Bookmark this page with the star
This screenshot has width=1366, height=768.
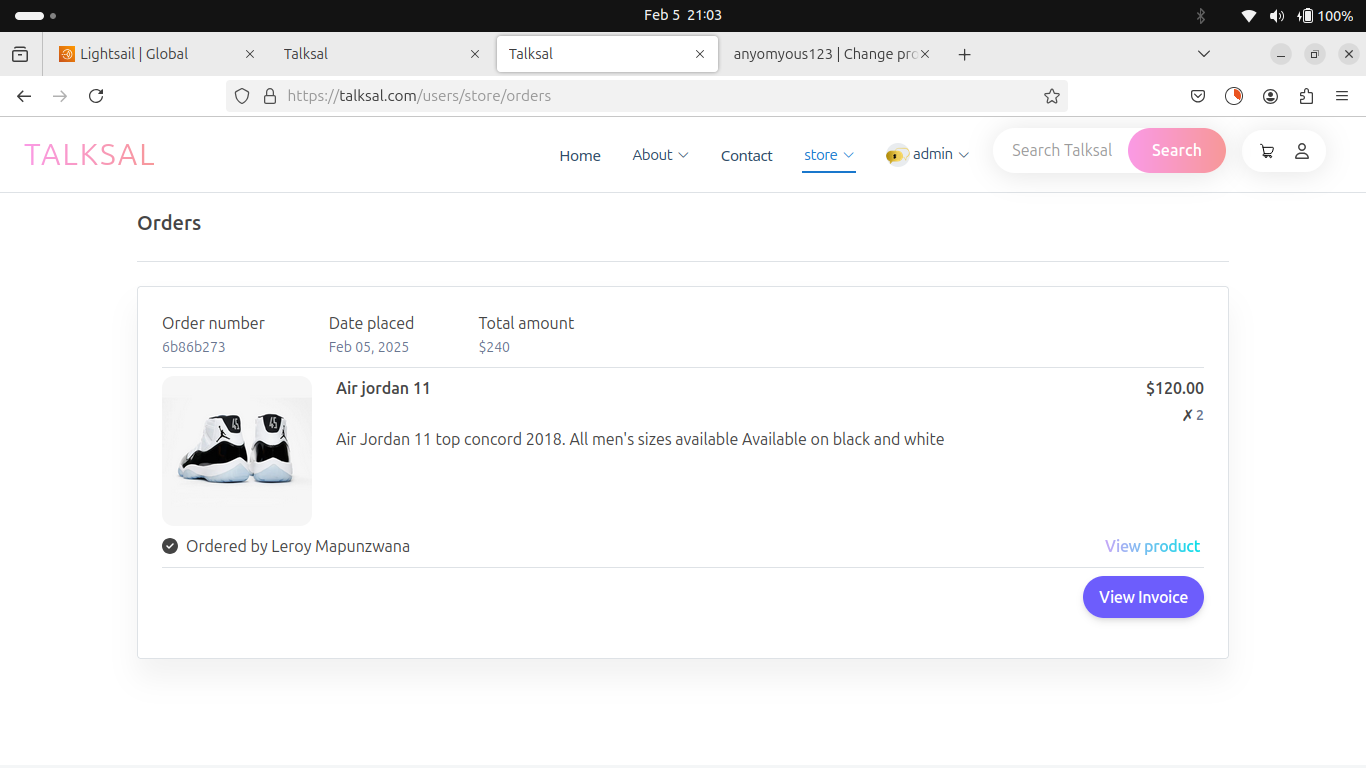click(x=1051, y=96)
